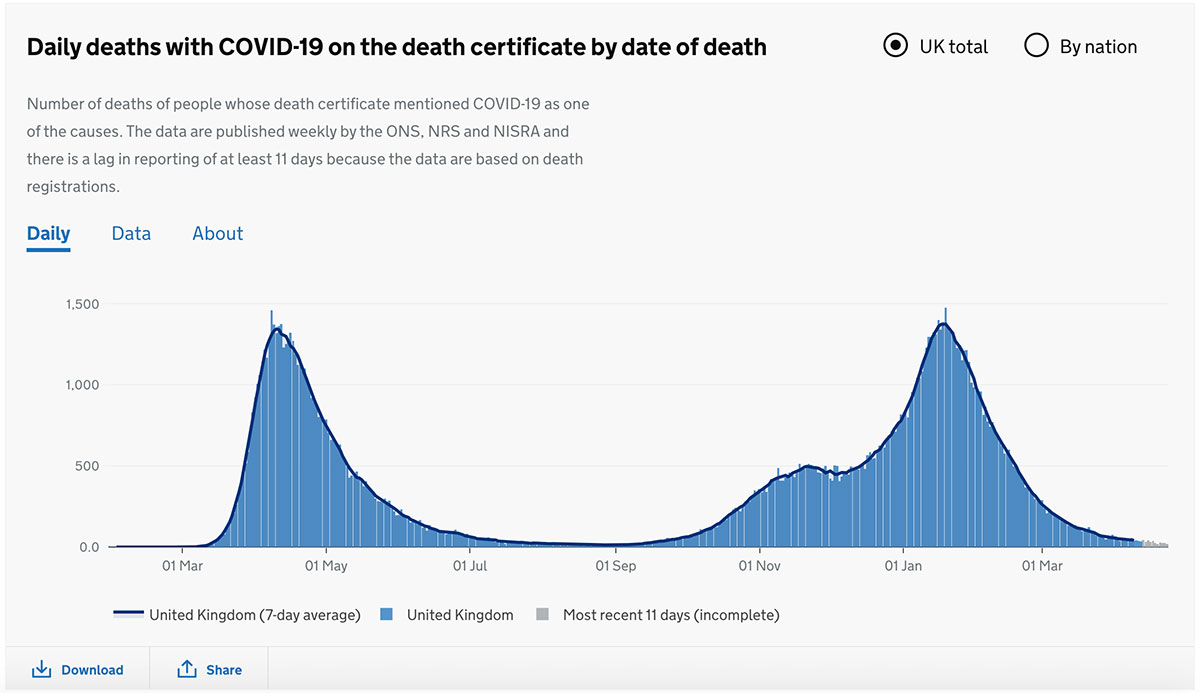
Task: Click the blue United Kingdom legend square
Action: 388,615
